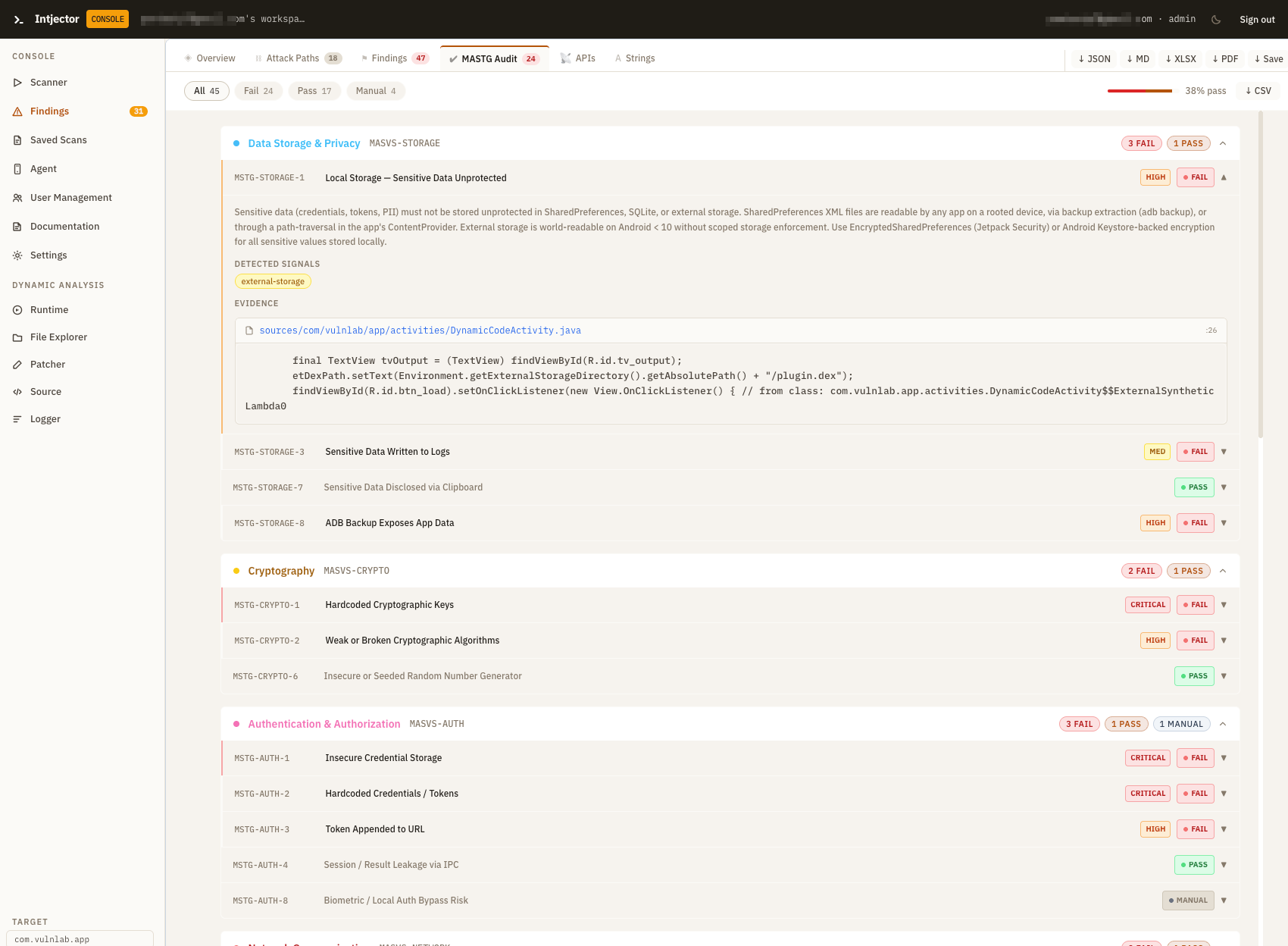Download the report as PDF

[x=1225, y=59]
